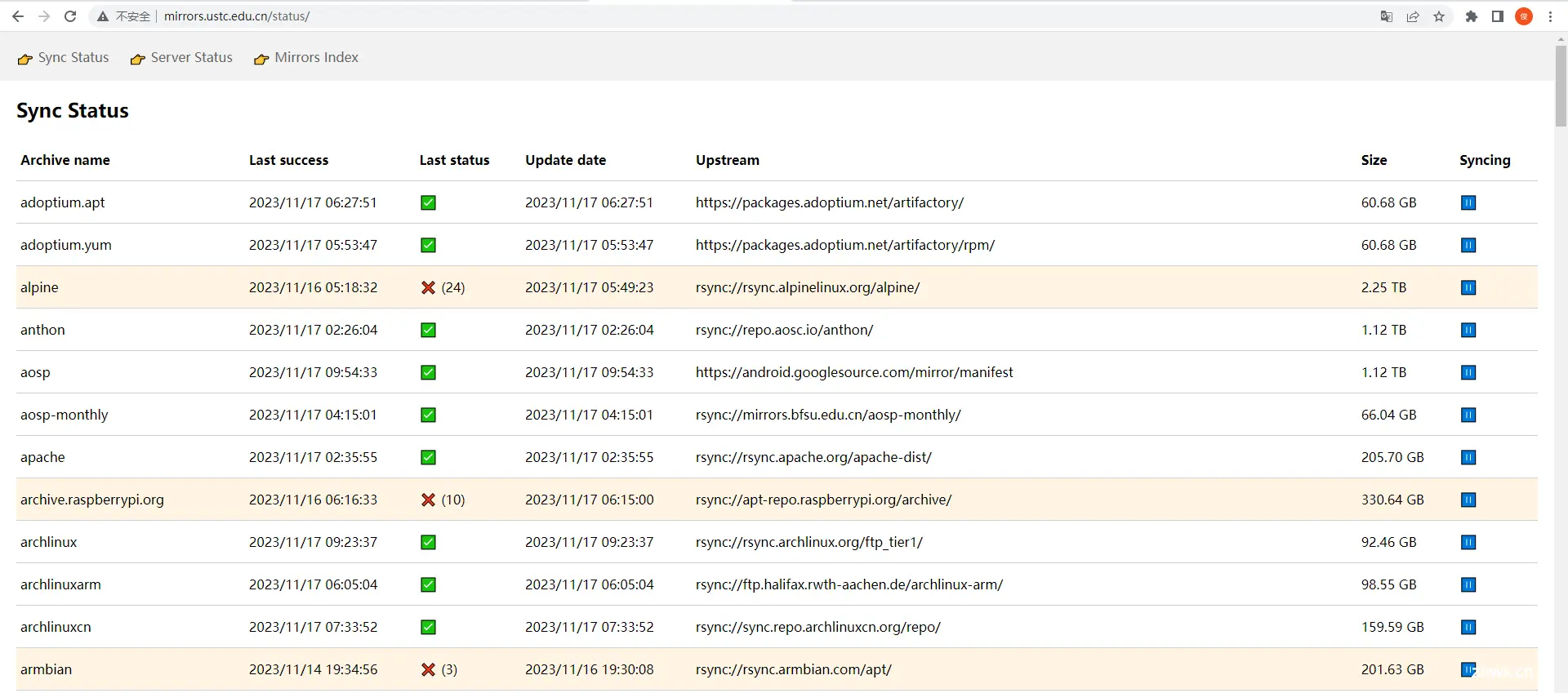Click the address bar URL mirrors.ustc.edu.cn/status/

[x=237, y=16]
